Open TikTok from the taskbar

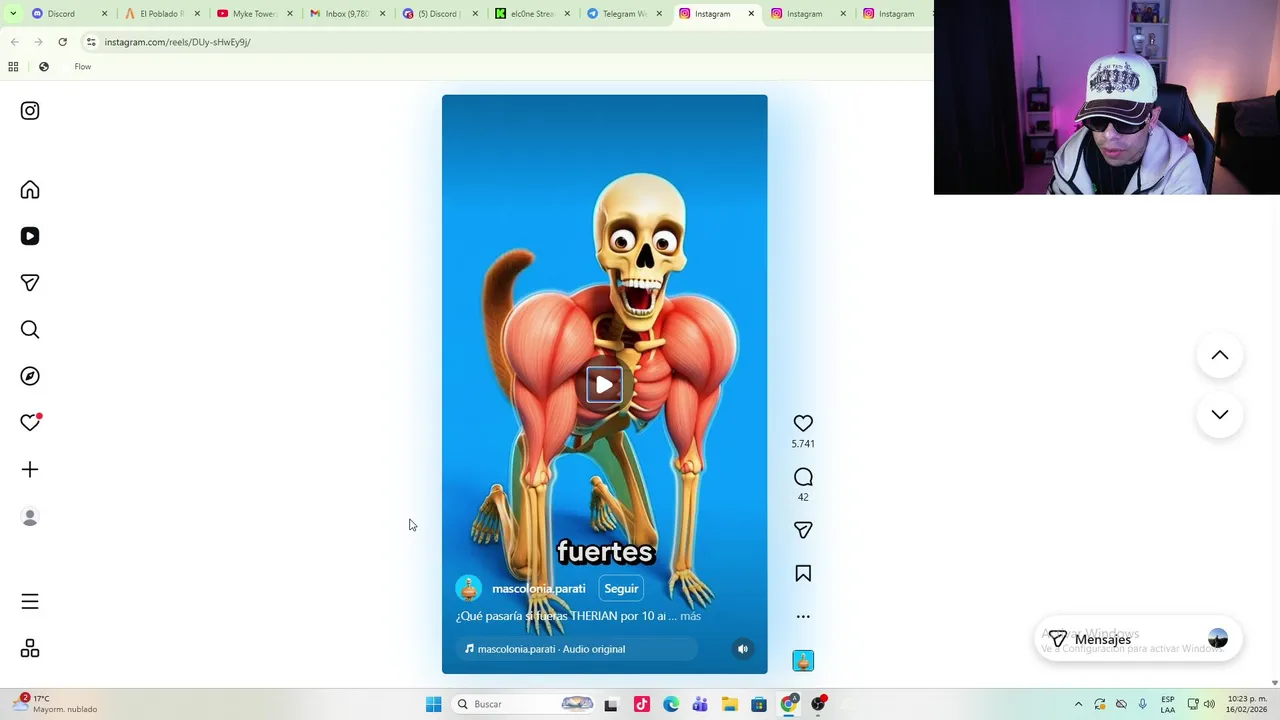(641, 704)
